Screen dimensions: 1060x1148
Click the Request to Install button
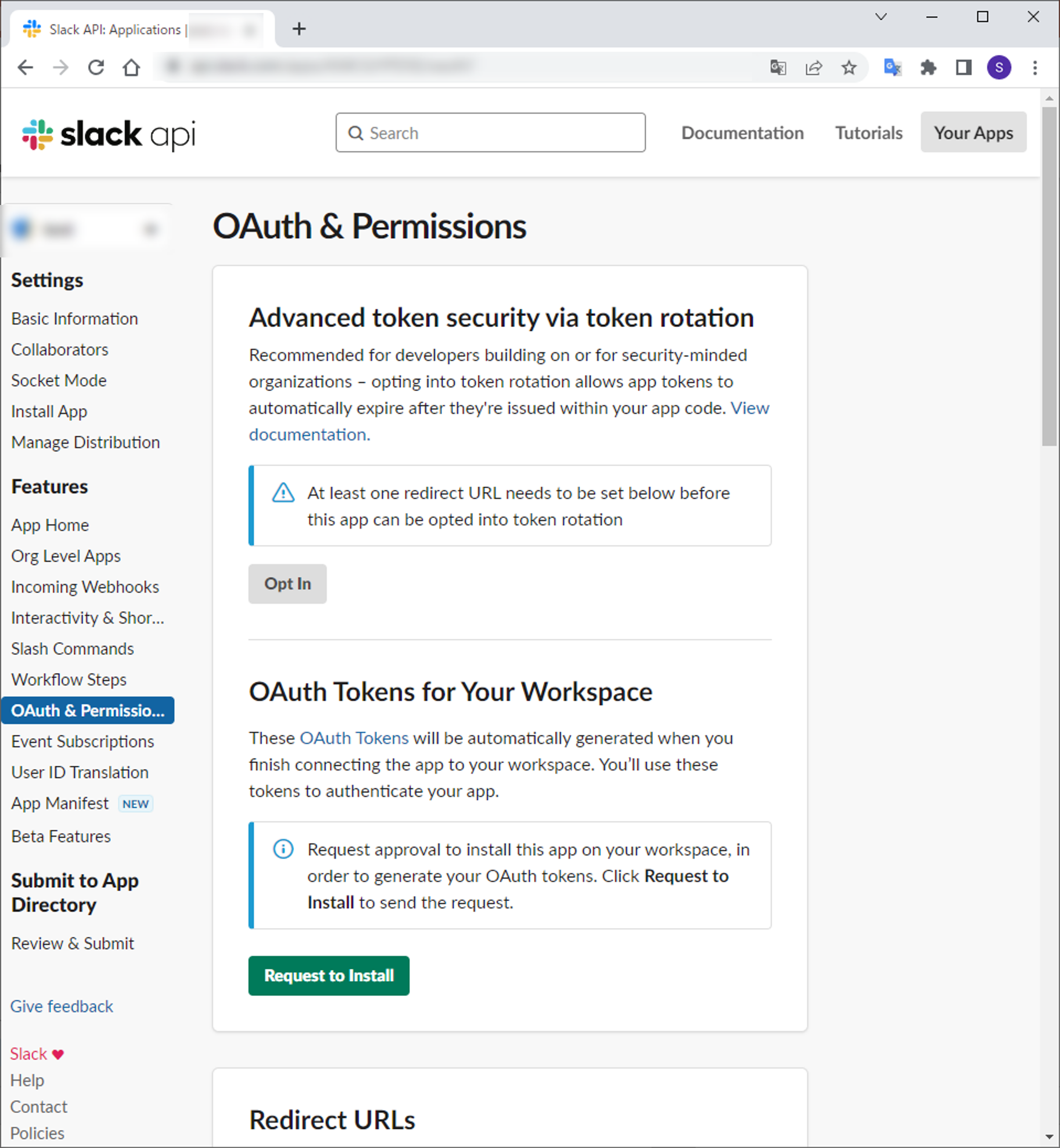[x=328, y=975]
